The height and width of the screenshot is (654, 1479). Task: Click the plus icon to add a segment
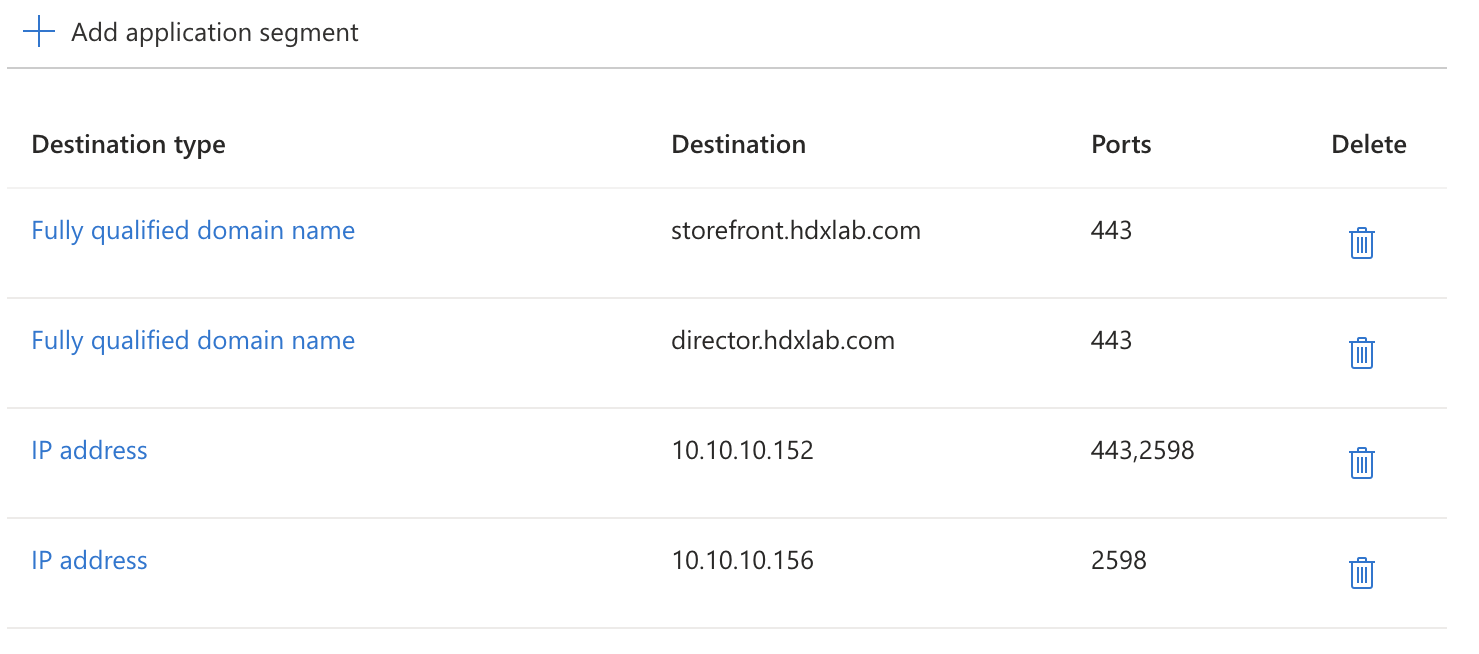tap(38, 31)
